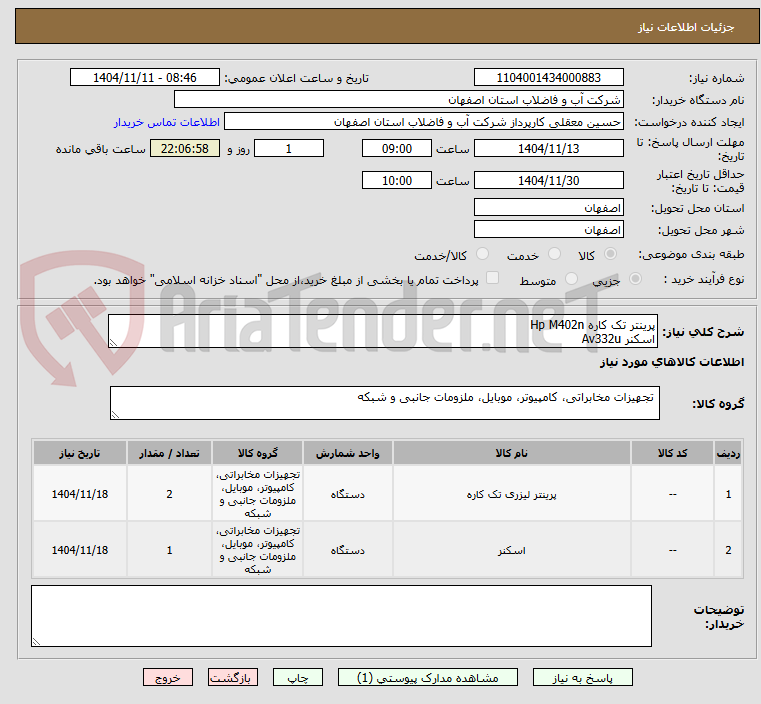The height and width of the screenshot is (704, 761).
Task: Click the resize handle of توضیحات خریدار box
Action: click(x=36, y=641)
